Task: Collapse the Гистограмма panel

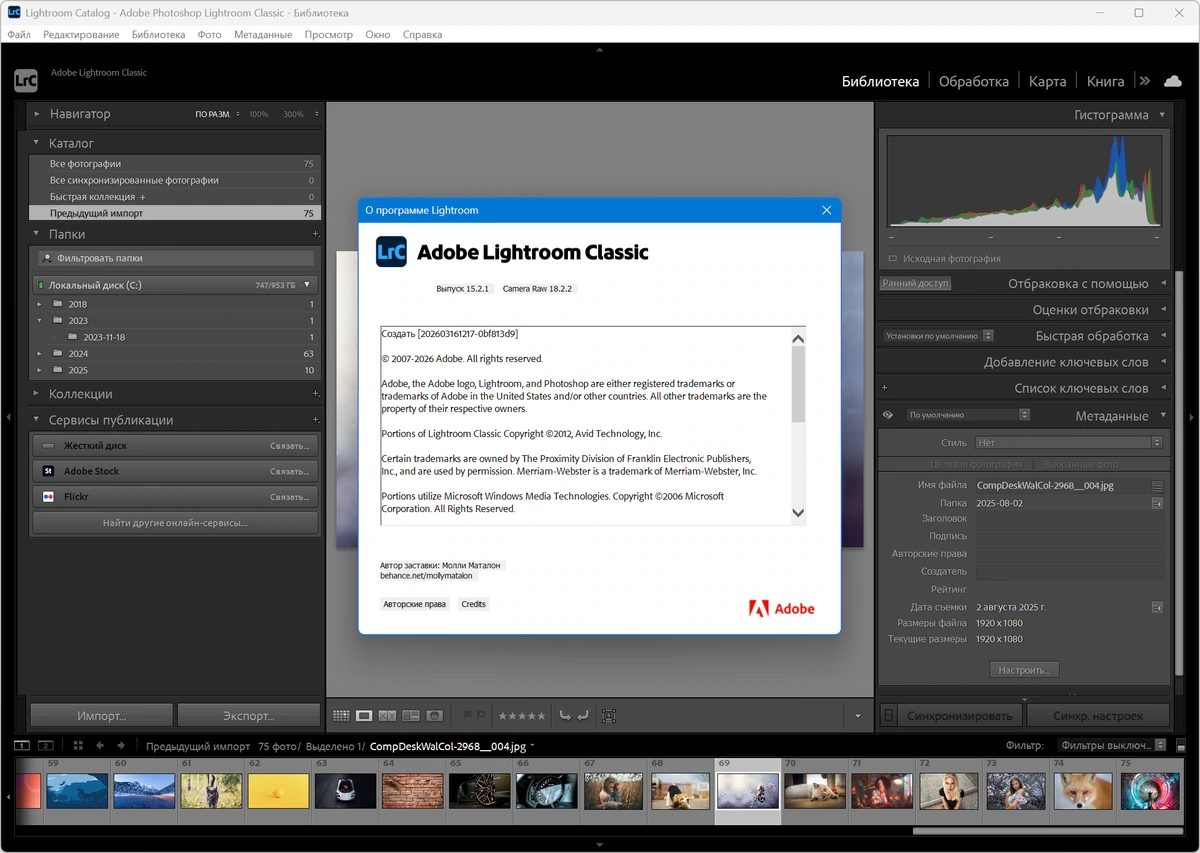Action: point(1162,115)
